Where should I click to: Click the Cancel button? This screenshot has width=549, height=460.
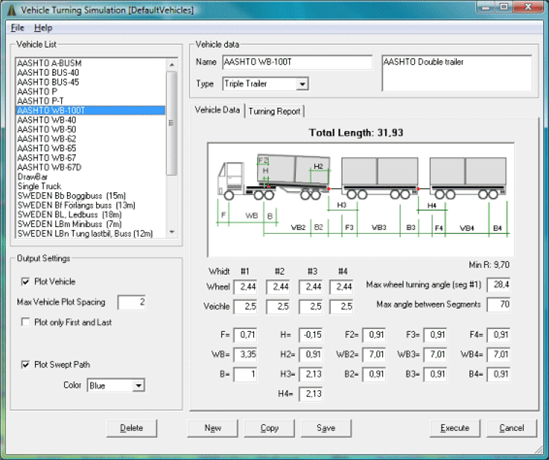click(x=512, y=428)
